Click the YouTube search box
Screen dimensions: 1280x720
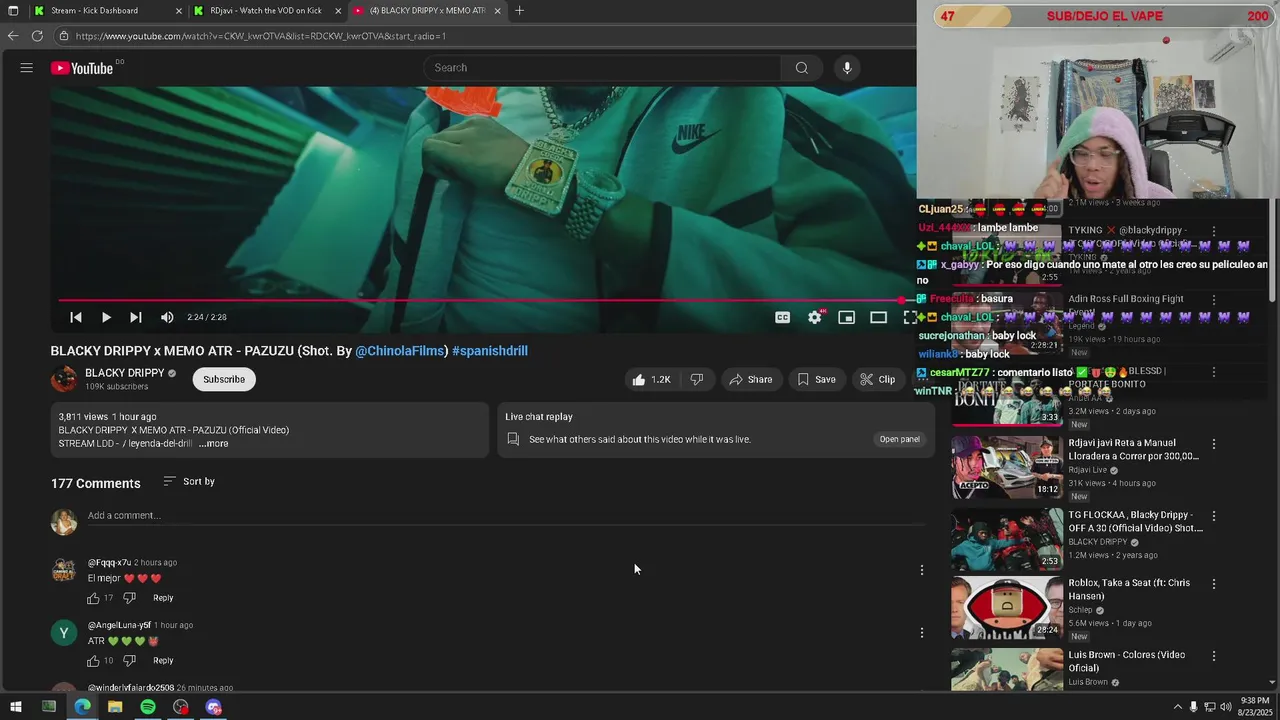[x=602, y=68]
